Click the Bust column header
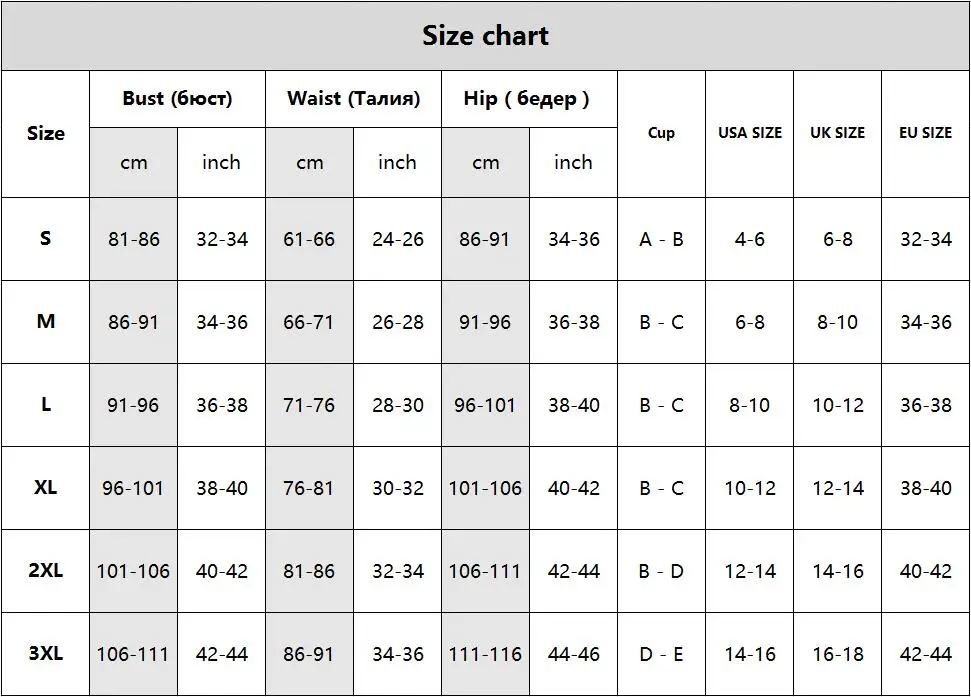Screen dimensions: 971x697 pos(177,99)
